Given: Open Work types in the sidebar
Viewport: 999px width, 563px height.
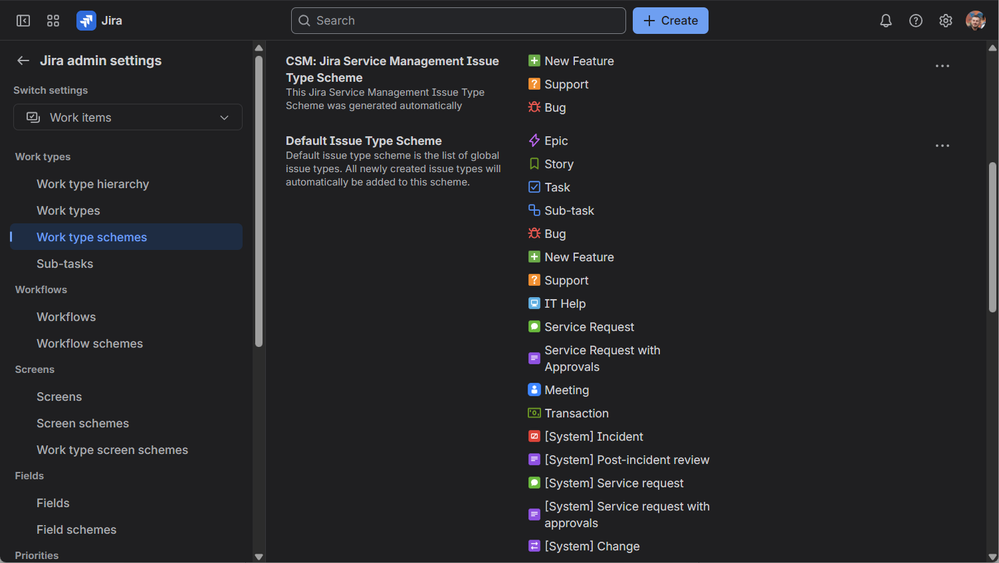Looking at the screenshot, I should (x=68, y=210).
